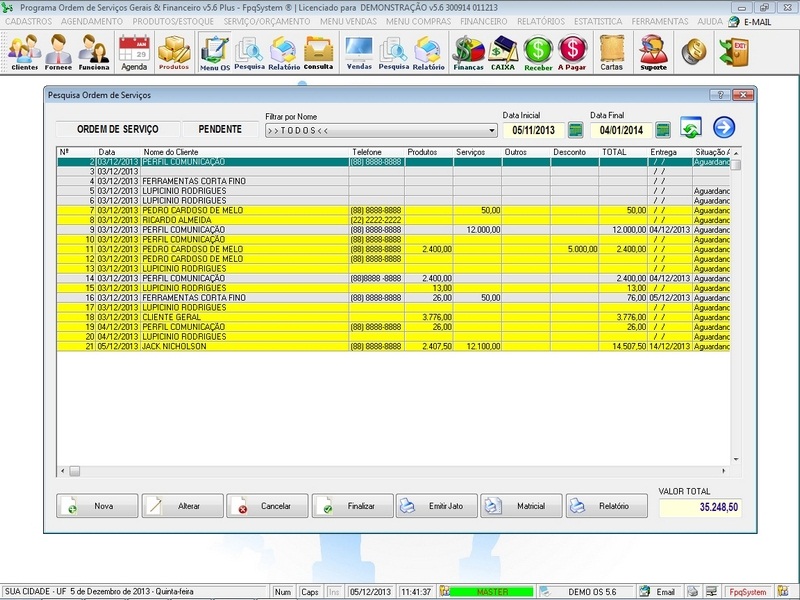Click the Produtos boxes icon
This screenshot has width=800, height=600.
pyautogui.click(x=174, y=52)
